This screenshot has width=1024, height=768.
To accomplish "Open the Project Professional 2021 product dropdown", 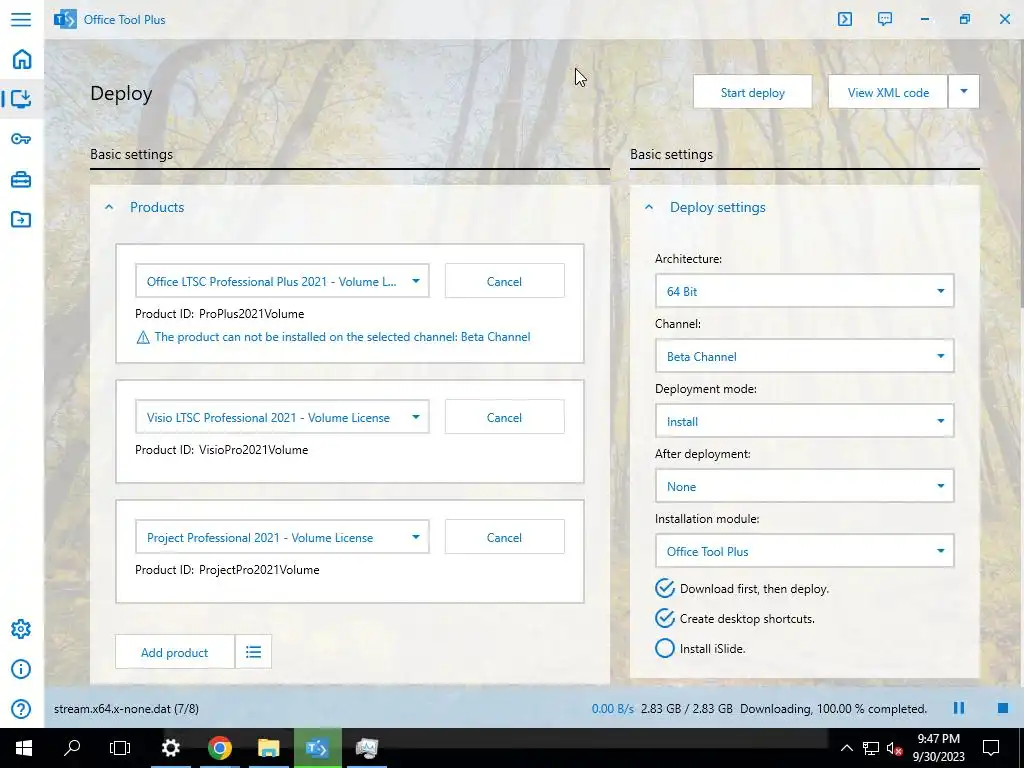I will tap(282, 537).
